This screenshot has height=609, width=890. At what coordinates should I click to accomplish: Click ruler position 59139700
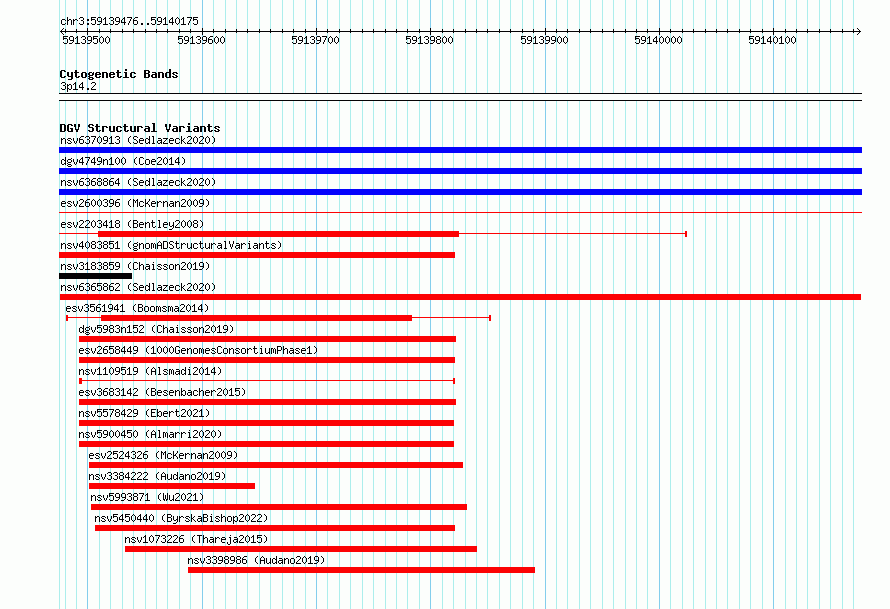click(x=315, y=40)
